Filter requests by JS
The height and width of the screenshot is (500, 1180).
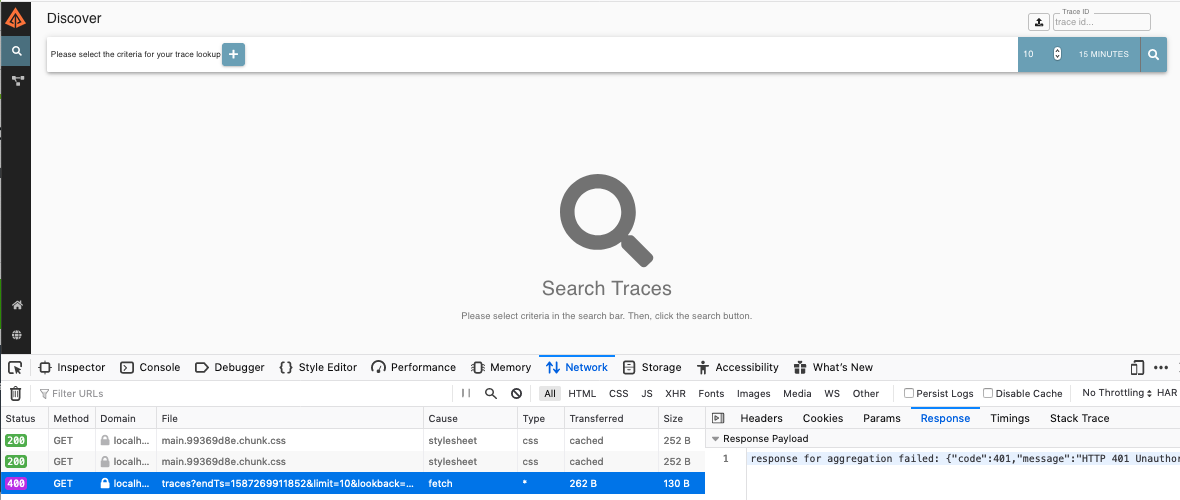[x=646, y=393]
